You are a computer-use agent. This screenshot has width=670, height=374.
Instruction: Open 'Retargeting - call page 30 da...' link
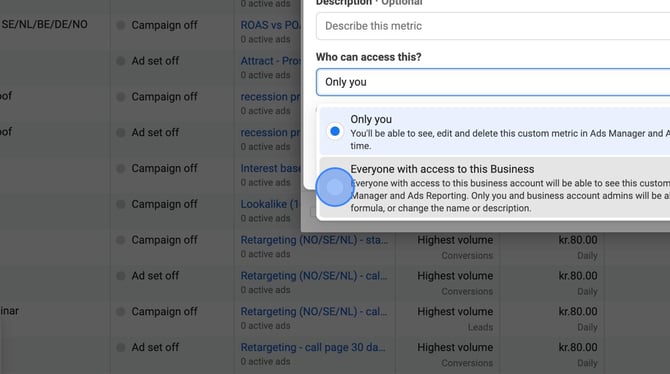[313, 347]
